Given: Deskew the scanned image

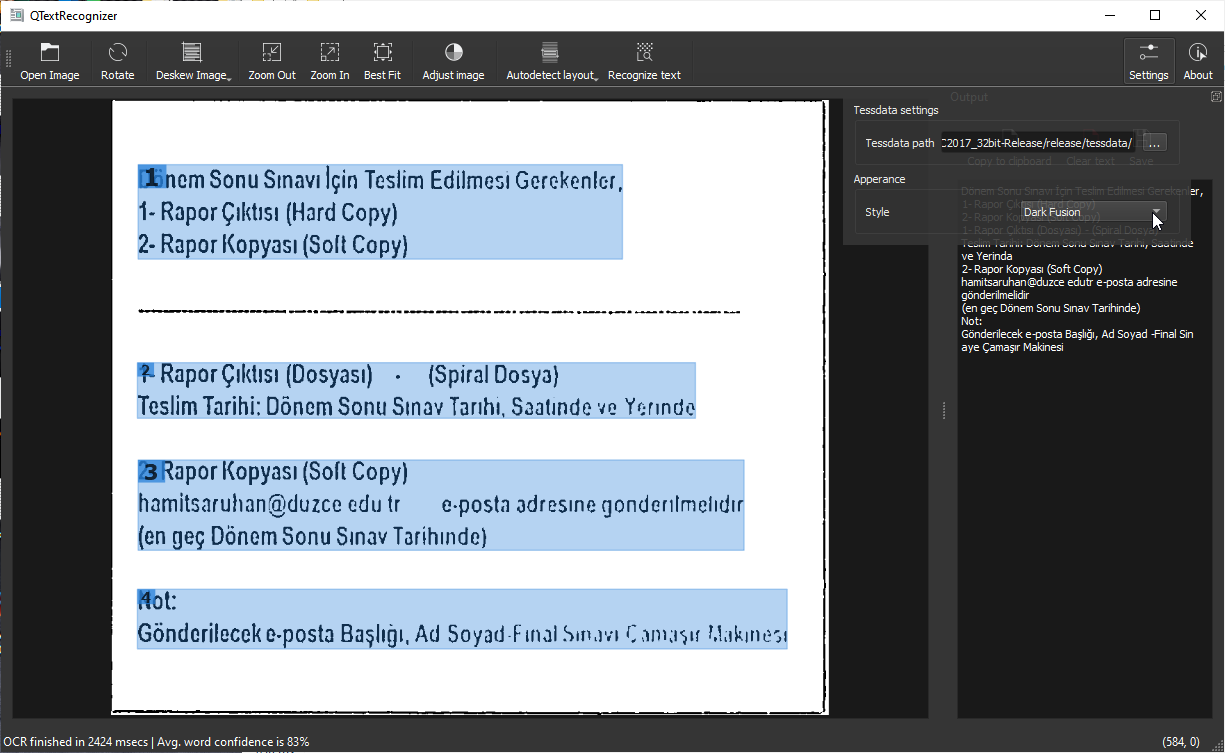Looking at the screenshot, I should (x=193, y=62).
